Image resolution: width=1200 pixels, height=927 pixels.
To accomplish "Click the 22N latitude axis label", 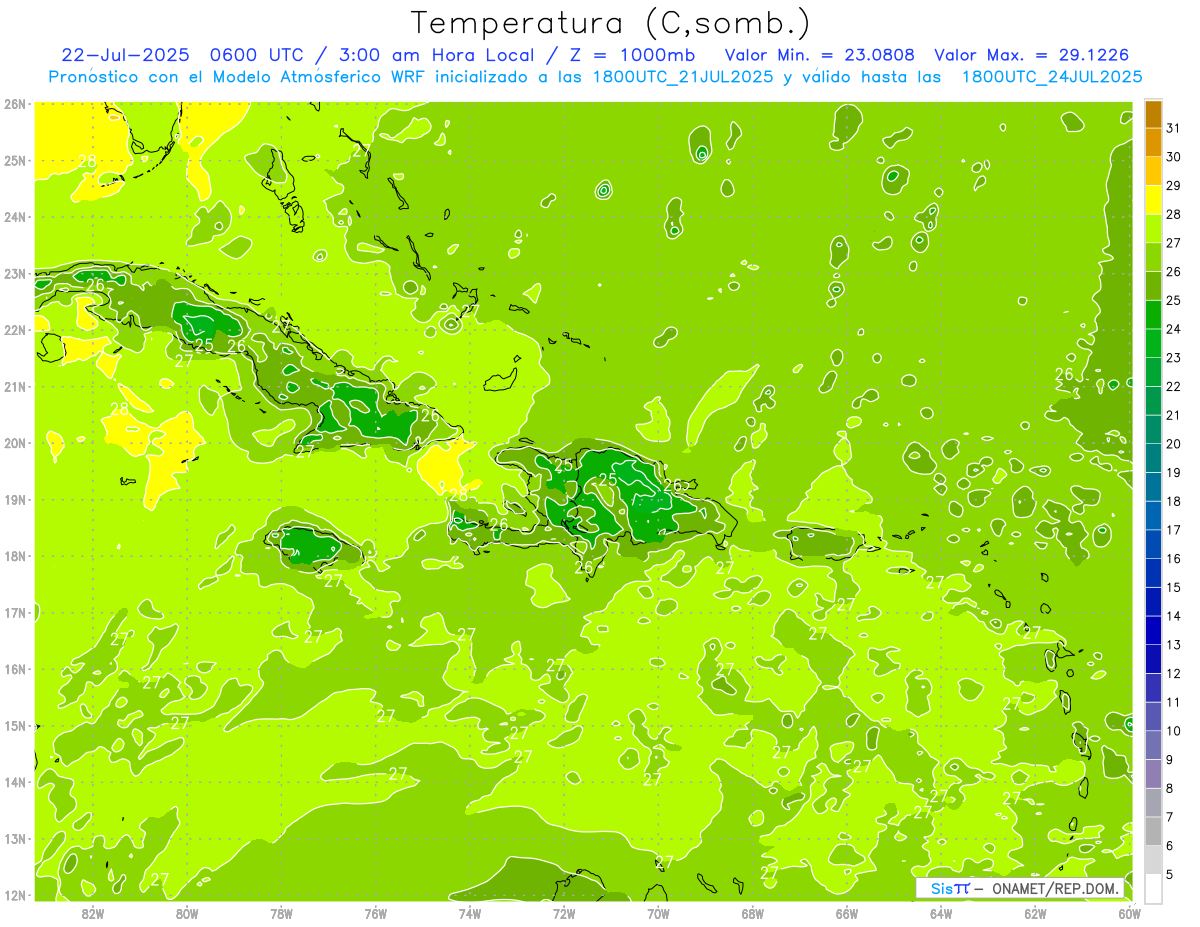I will [x=15, y=330].
